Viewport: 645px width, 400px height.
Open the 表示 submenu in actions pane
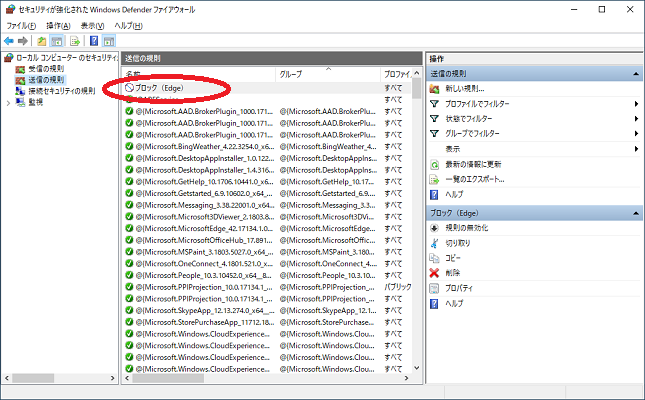[x=452, y=149]
